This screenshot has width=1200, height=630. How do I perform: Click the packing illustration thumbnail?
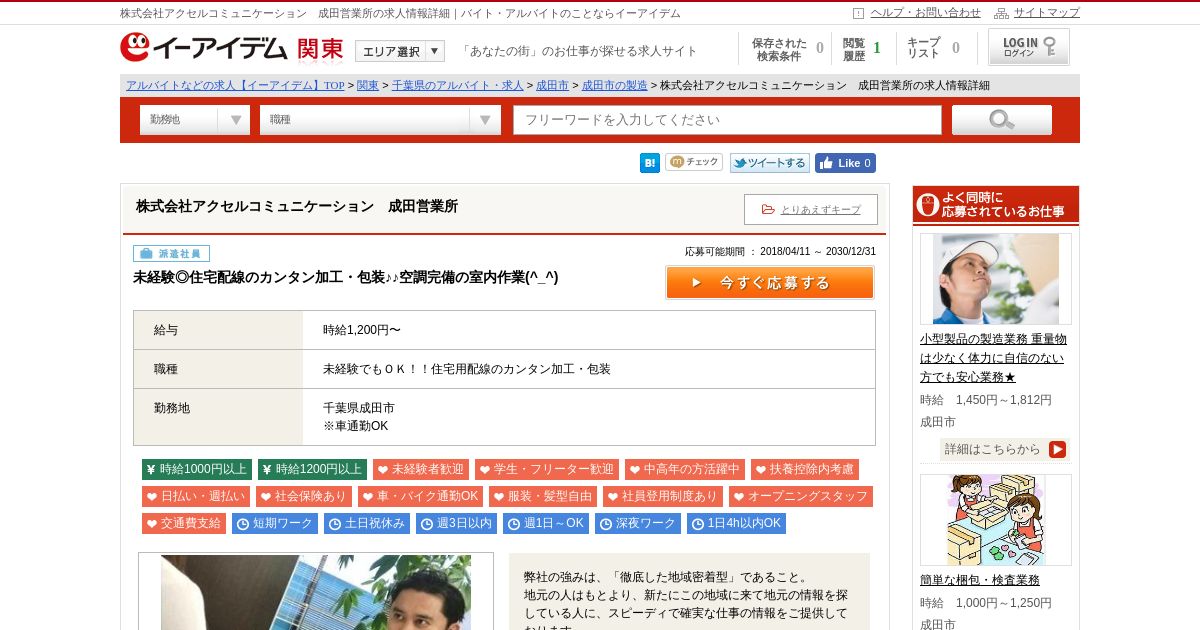996,520
